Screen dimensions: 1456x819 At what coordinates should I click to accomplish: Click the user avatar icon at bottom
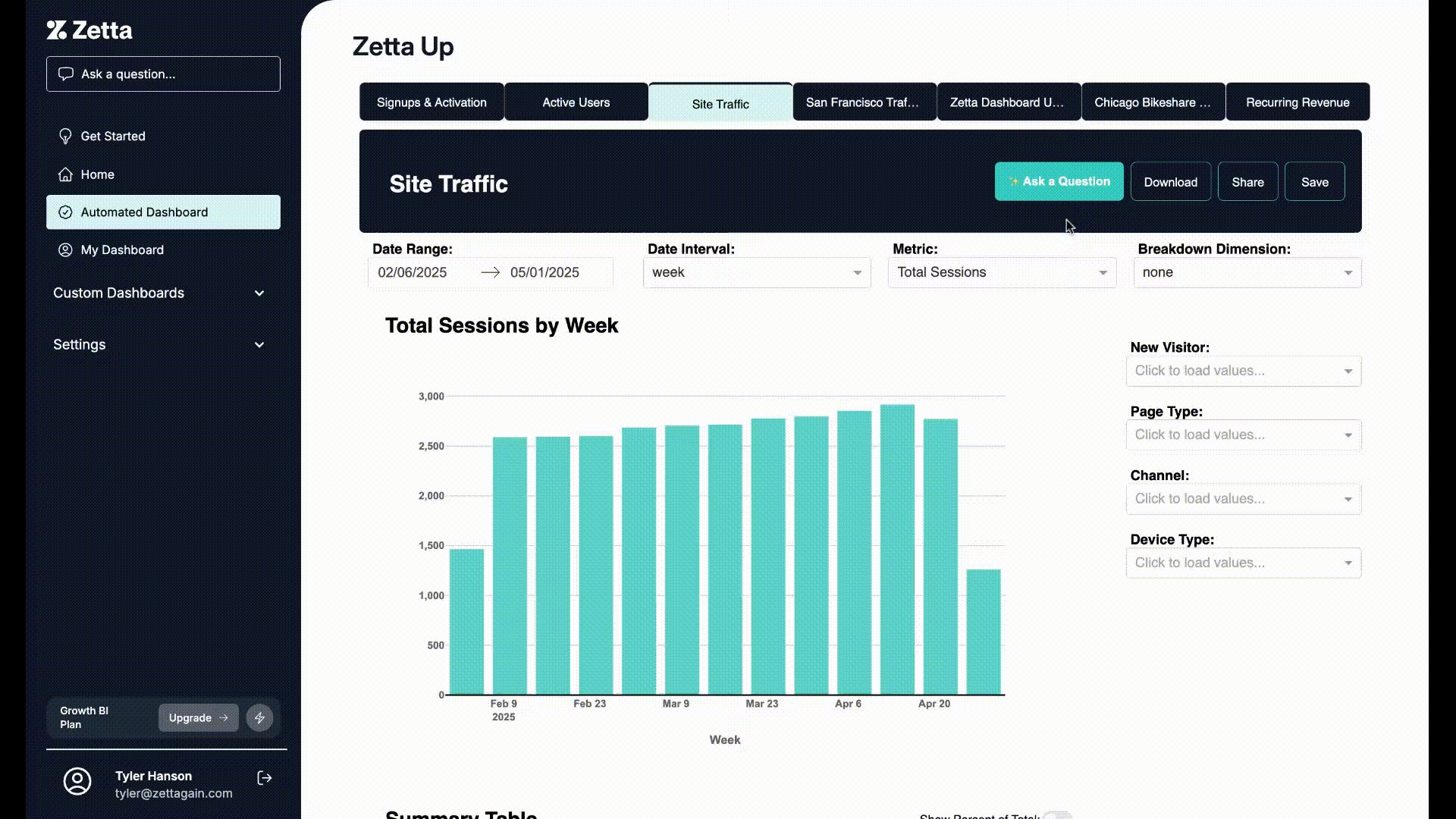coord(77,781)
